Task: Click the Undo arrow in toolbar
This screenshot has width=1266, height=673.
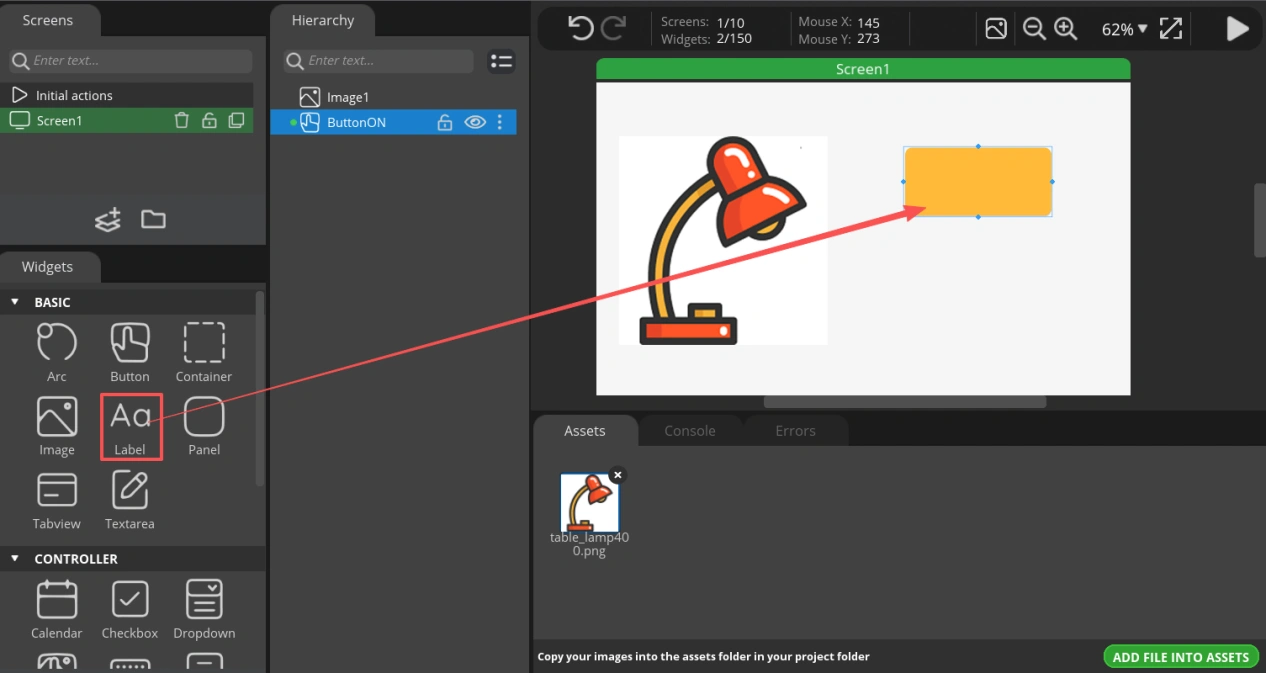Action: pyautogui.click(x=581, y=28)
